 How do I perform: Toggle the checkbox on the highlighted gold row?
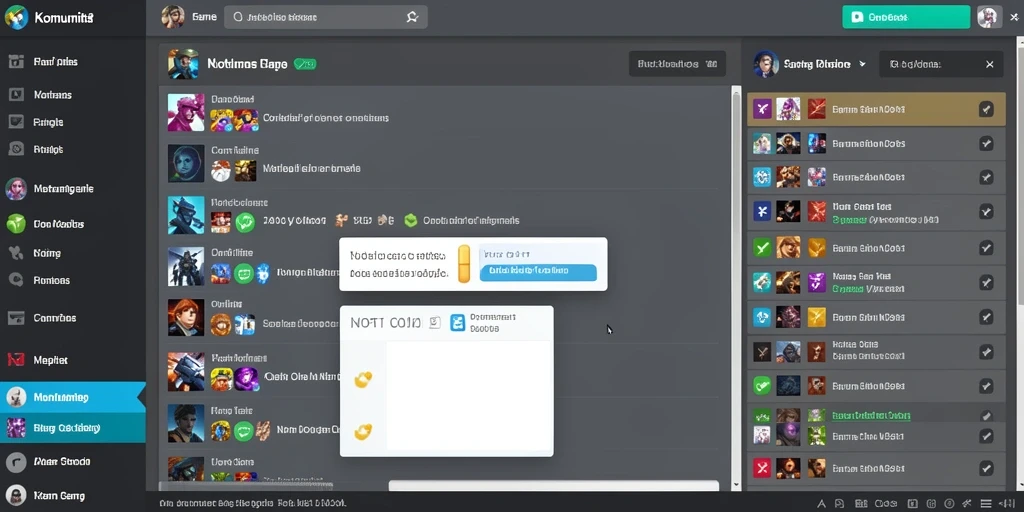point(986,110)
